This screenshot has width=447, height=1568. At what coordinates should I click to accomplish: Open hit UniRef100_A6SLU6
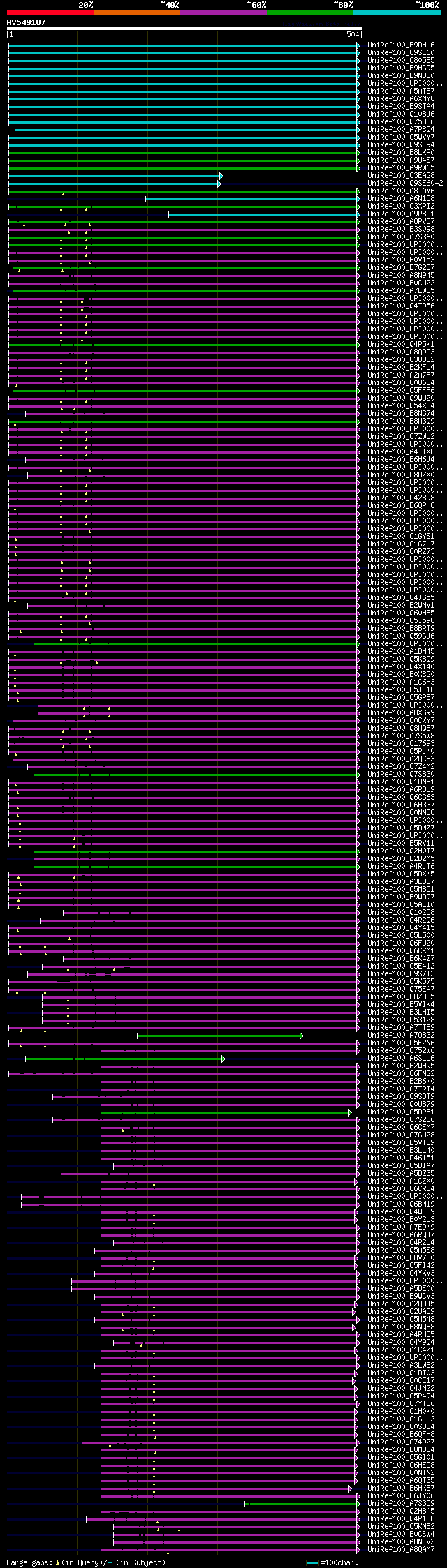point(401,1058)
